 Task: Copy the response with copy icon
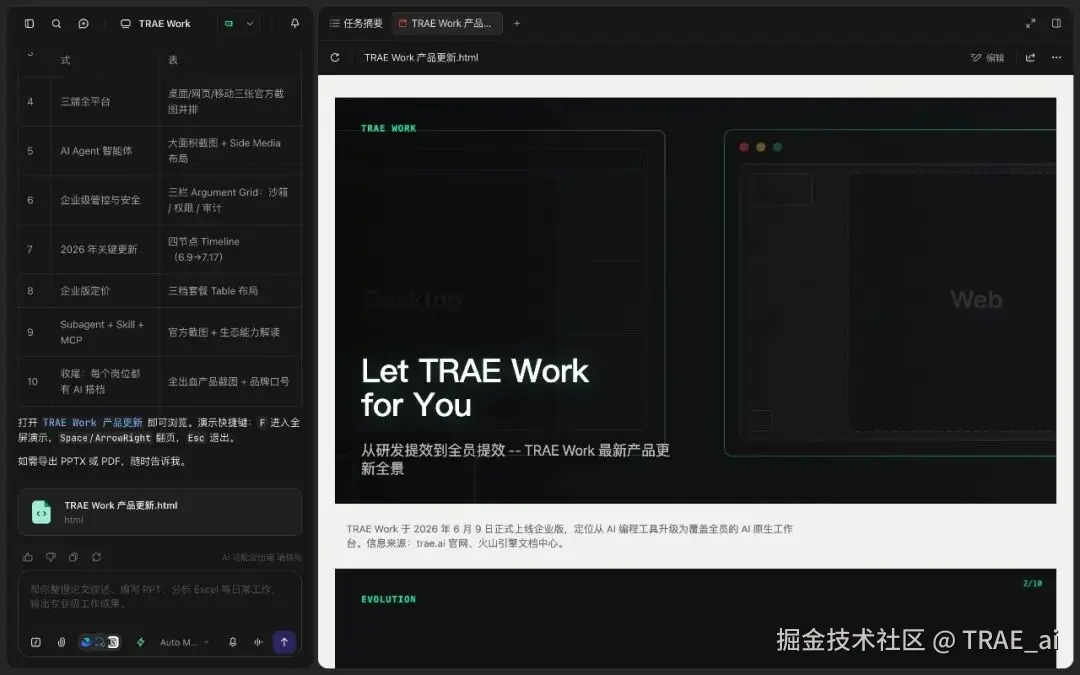[73, 557]
